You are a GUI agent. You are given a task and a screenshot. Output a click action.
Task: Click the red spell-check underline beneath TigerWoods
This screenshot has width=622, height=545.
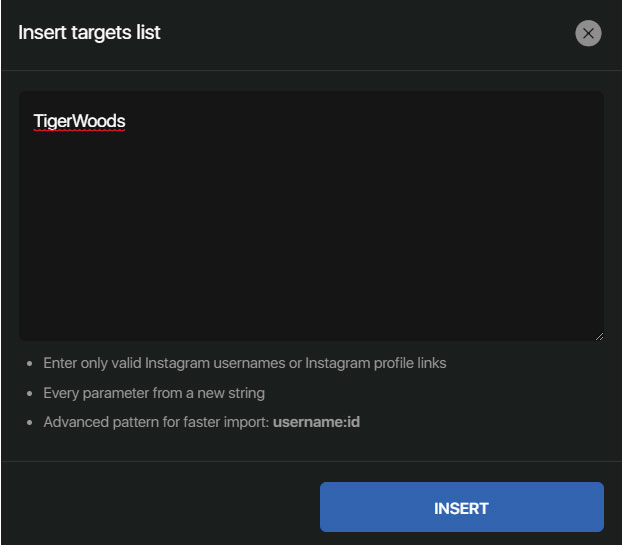point(79,131)
